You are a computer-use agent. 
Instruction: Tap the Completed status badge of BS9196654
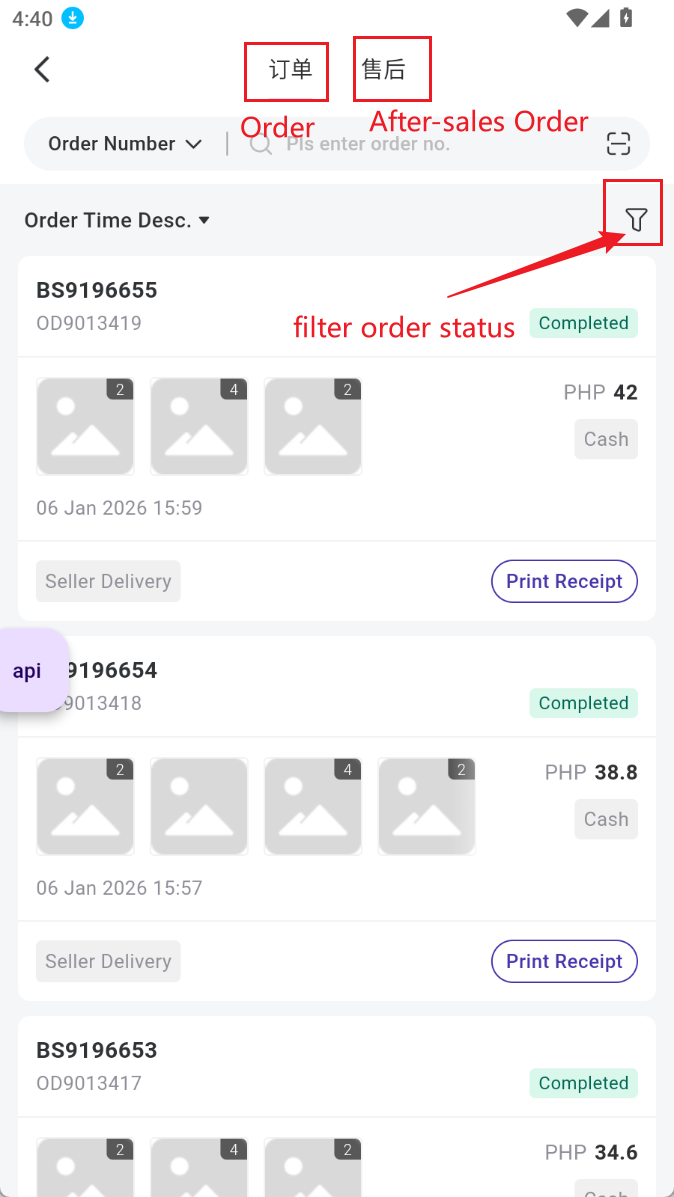pyautogui.click(x=583, y=703)
